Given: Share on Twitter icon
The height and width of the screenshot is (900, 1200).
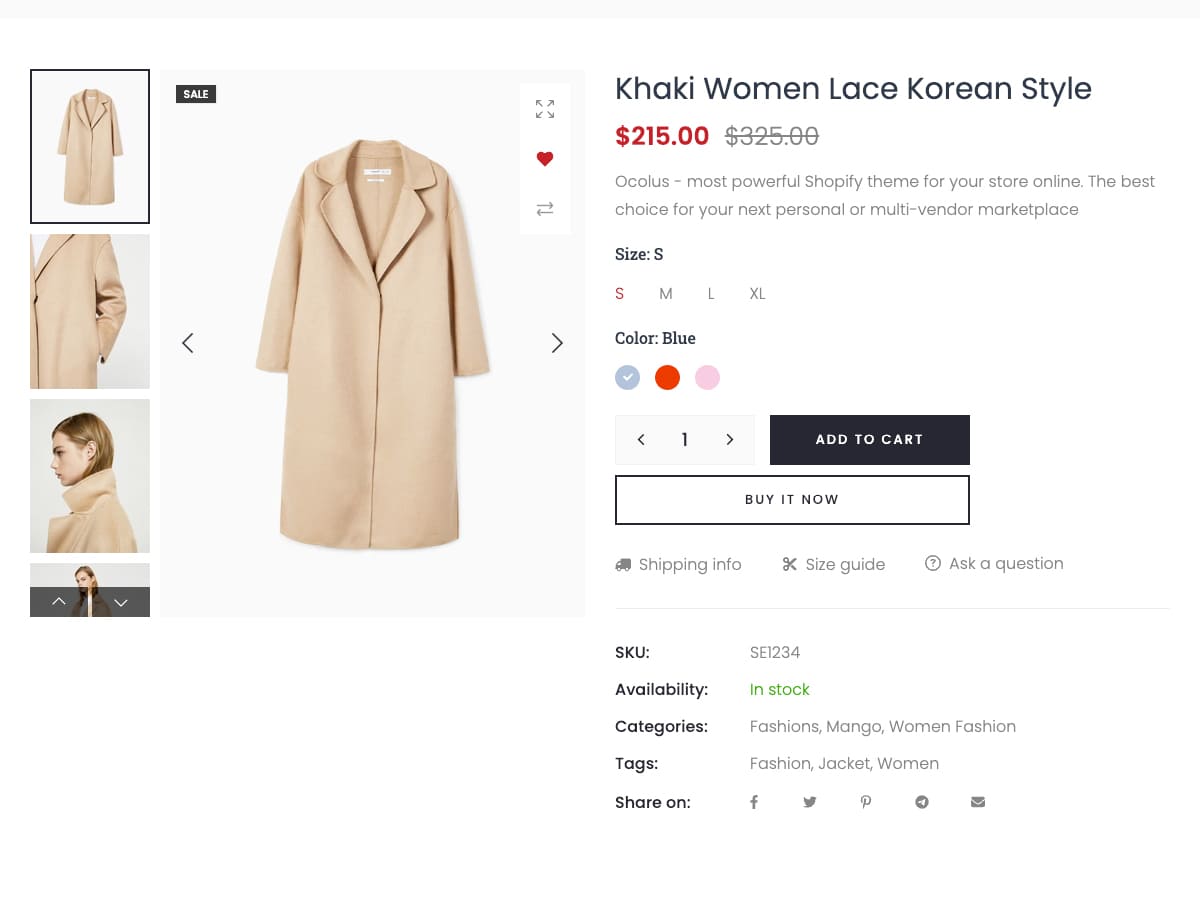Looking at the screenshot, I should (810, 802).
